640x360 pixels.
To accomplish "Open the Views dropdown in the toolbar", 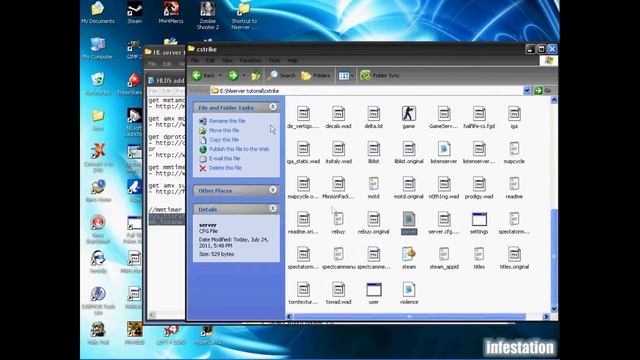I will pyautogui.click(x=346, y=76).
